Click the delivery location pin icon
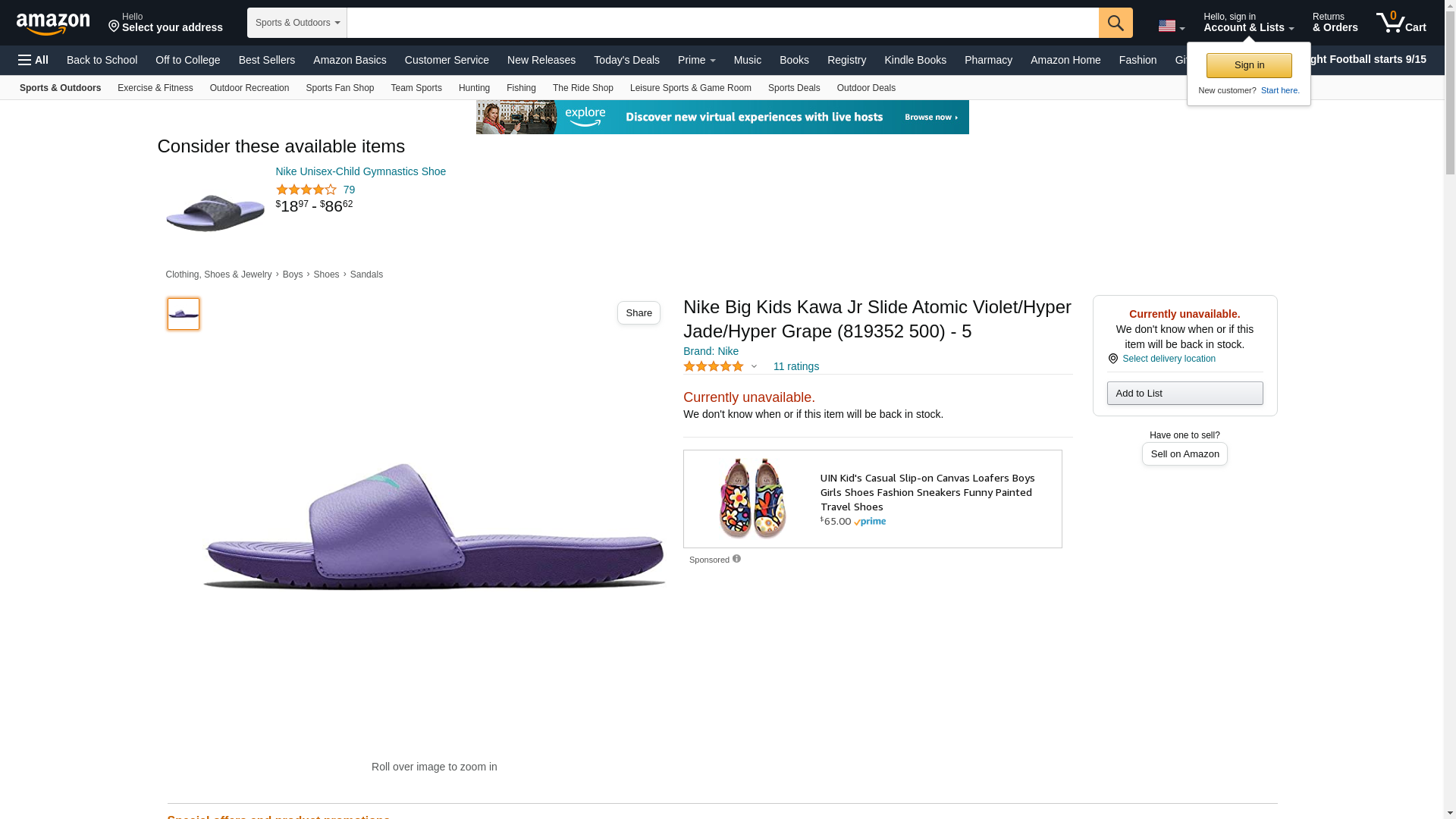Viewport: 1456px width, 819px height. [1112, 359]
